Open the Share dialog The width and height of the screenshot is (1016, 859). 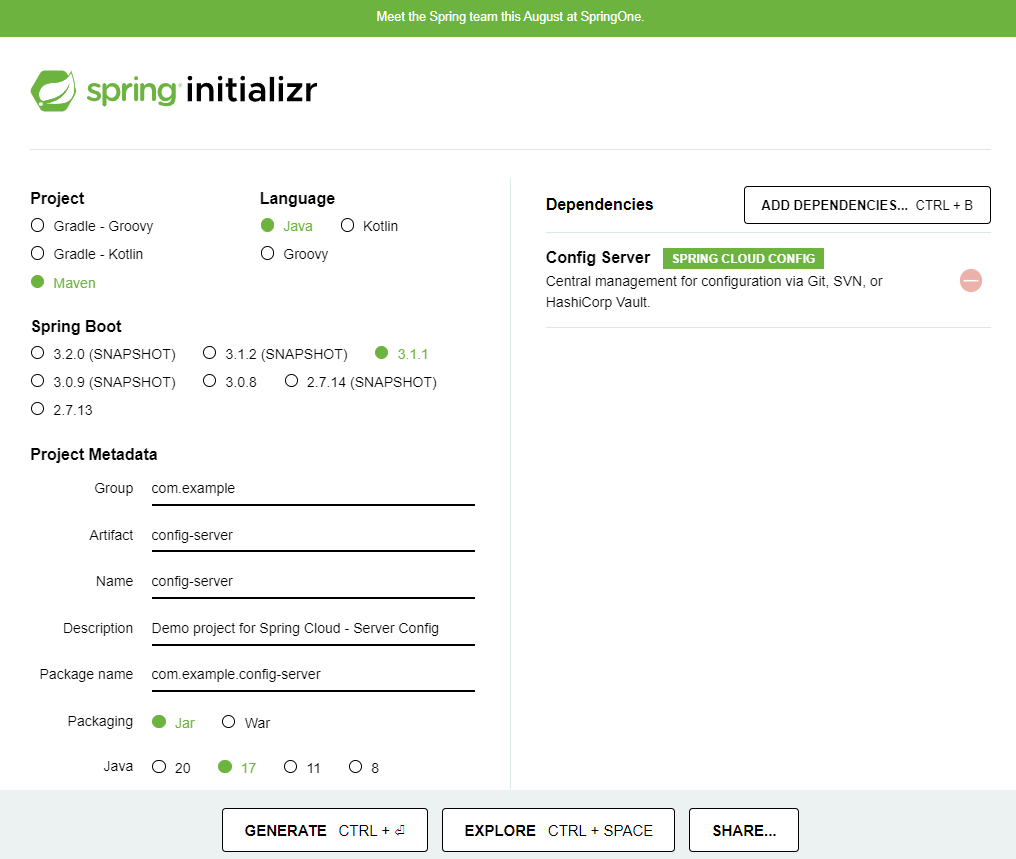point(744,830)
